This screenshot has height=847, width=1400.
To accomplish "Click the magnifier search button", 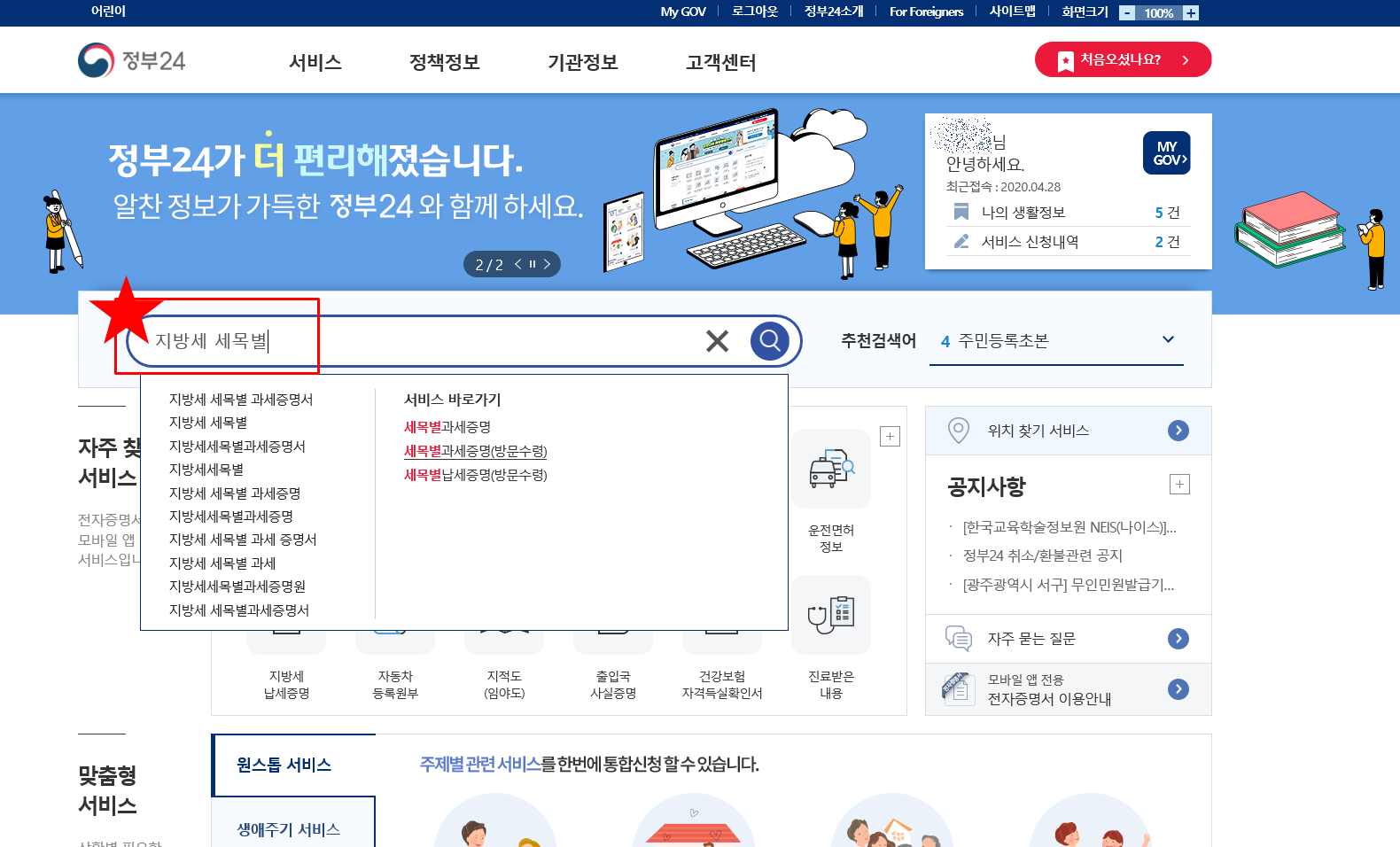I will coord(770,340).
